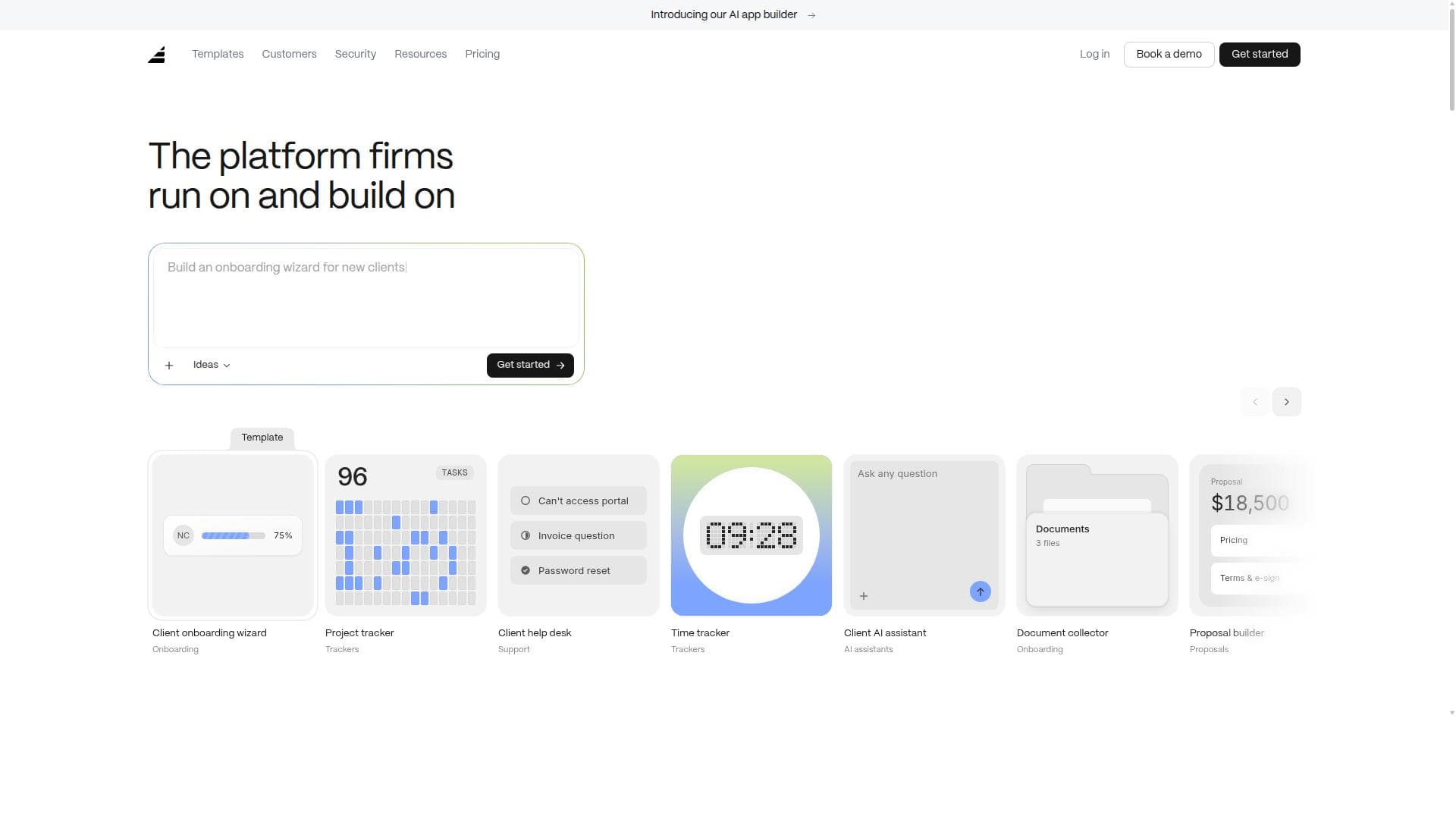Click the plus icon in Client AI assistant card

click(864, 596)
